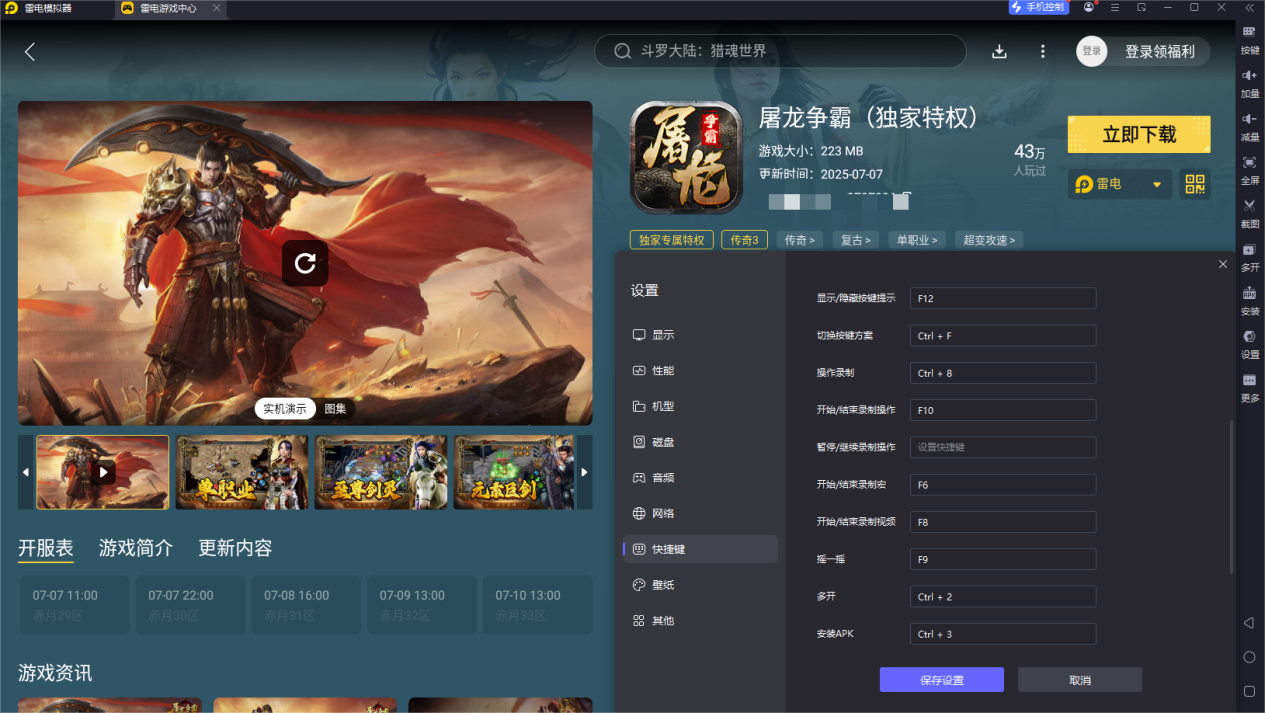Take a screenshot with 截图 icon

1249,206
